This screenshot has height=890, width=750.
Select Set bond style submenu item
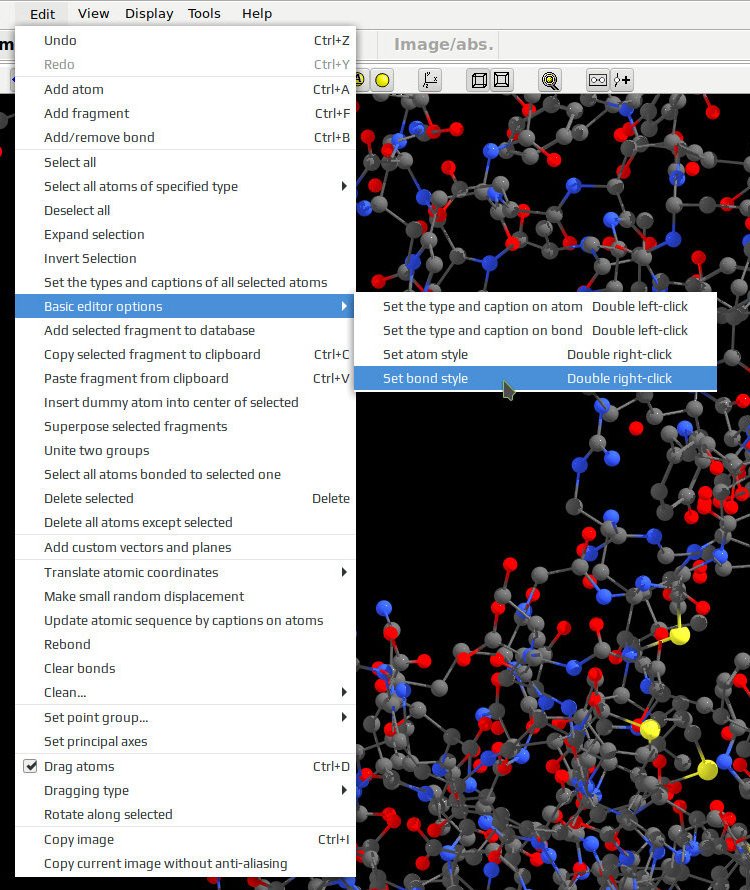tap(535, 378)
